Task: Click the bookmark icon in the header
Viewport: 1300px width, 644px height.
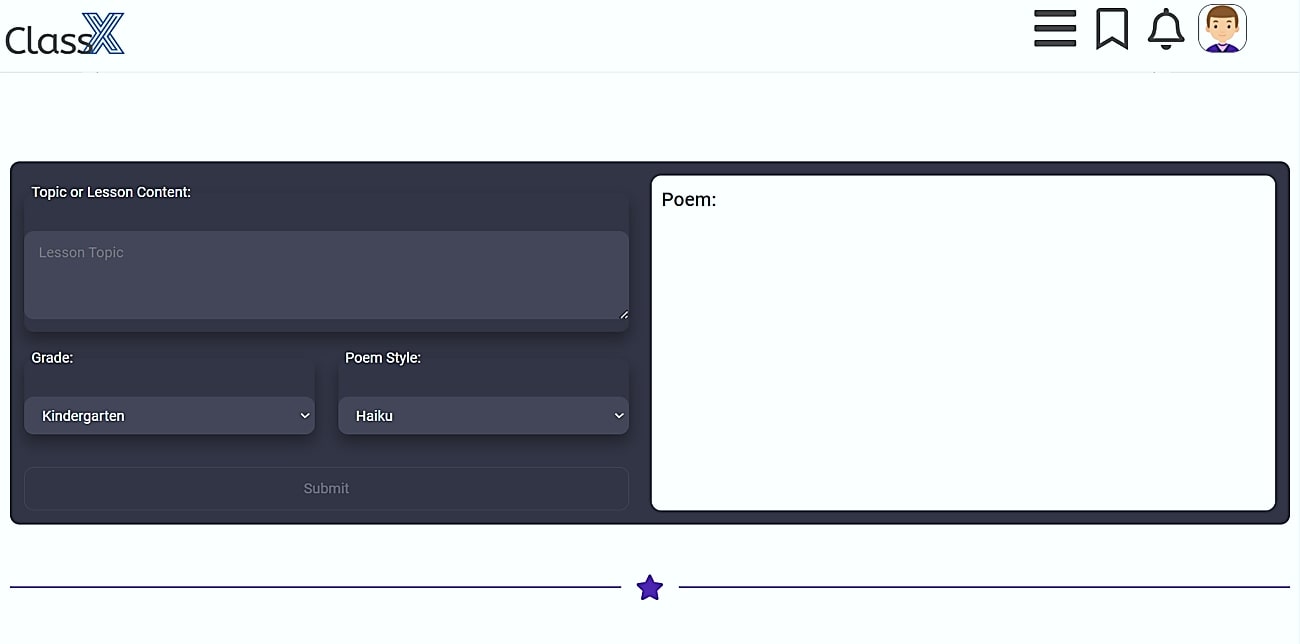Action: click(x=1112, y=29)
